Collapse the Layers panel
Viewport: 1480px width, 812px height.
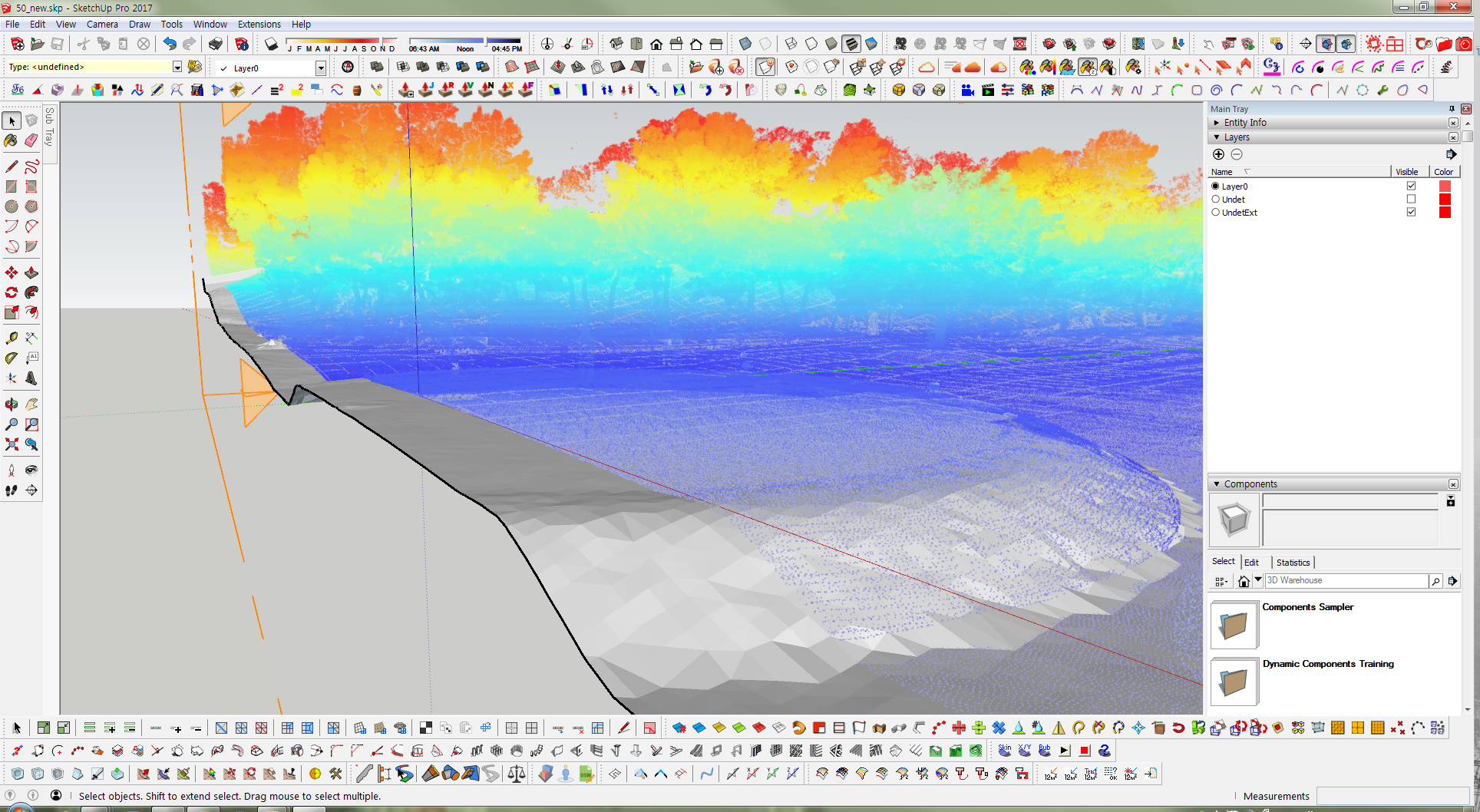[1217, 137]
